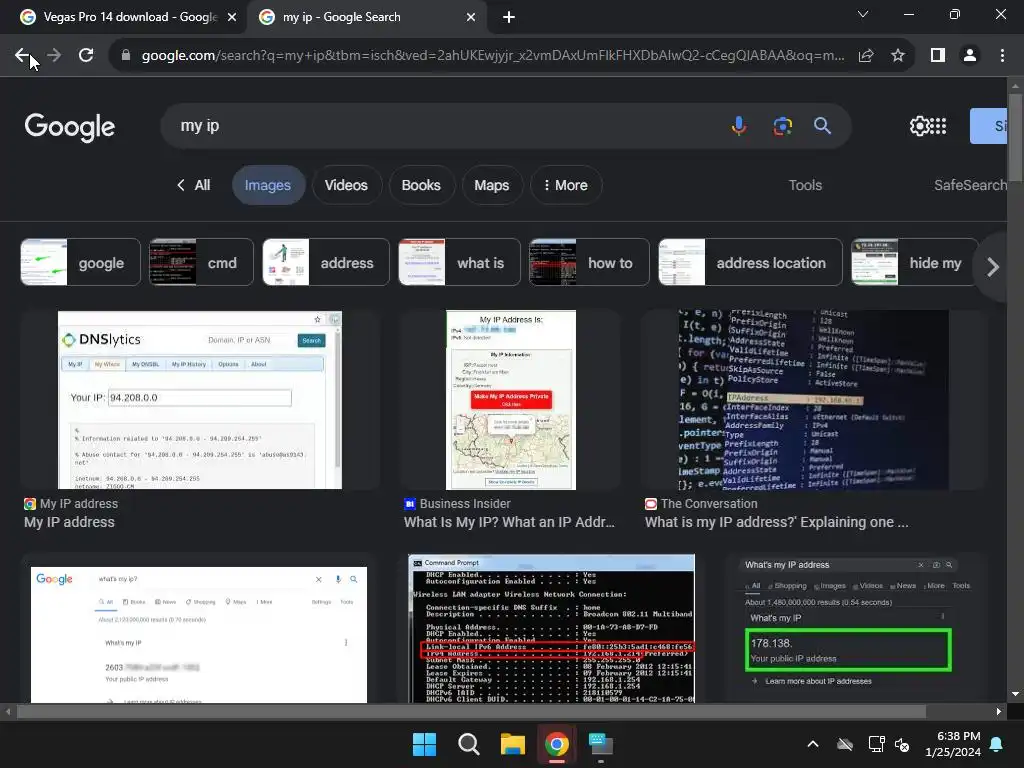Screen dimensions: 1024x768
Task: Open the DNSlytics image result
Action: 200,400
